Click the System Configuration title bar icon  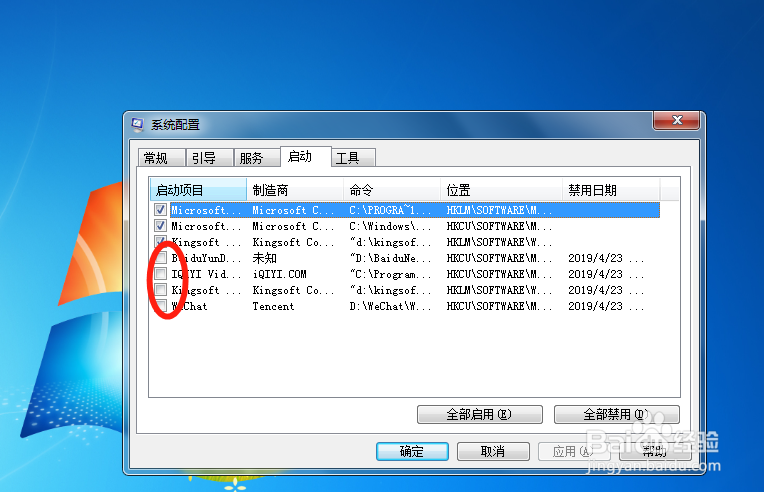click(137, 125)
